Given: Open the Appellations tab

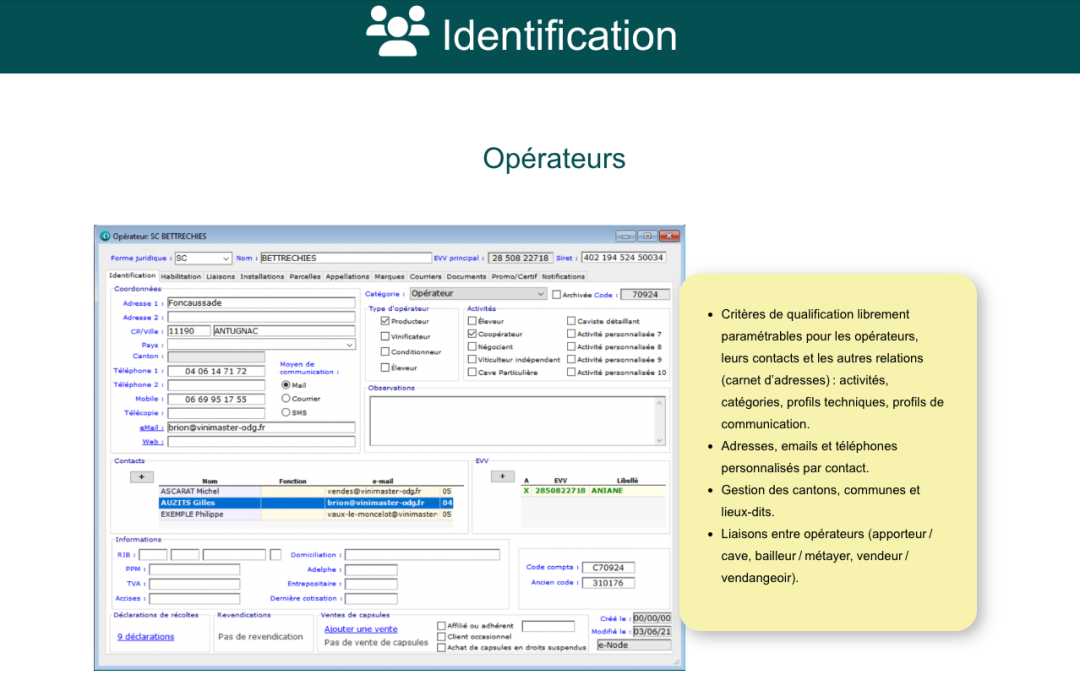Looking at the screenshot, I should (x=347, y=276).
